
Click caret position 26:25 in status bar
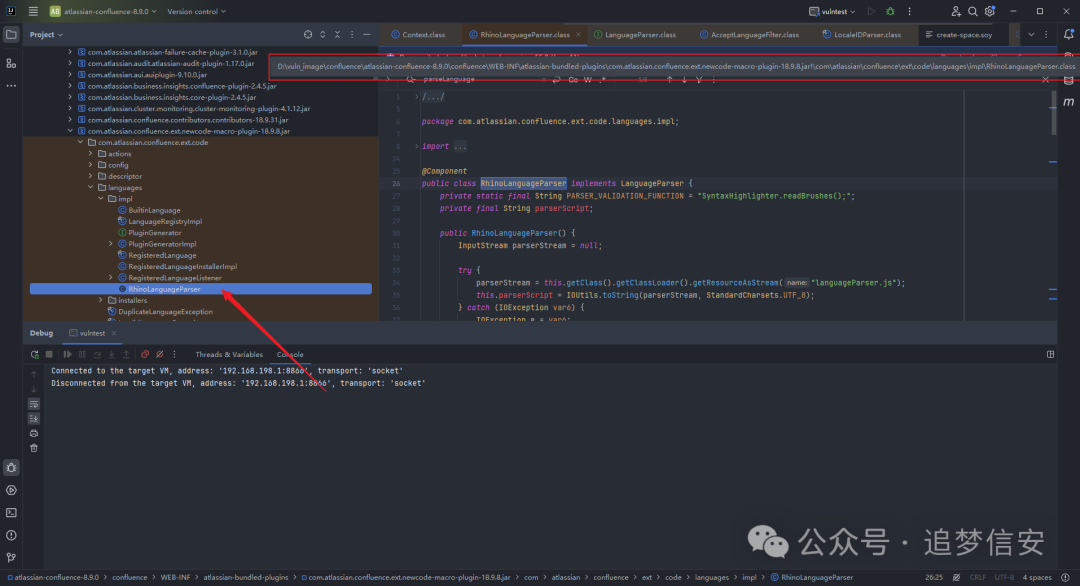[934, 578]
